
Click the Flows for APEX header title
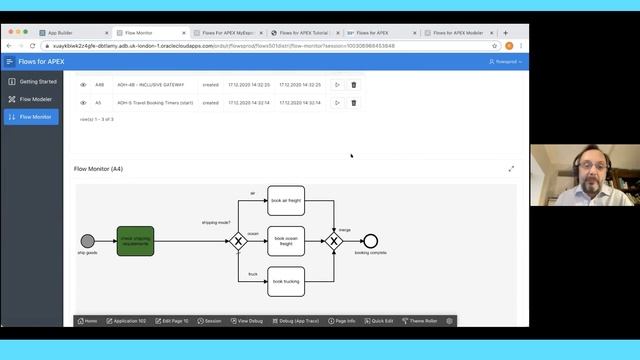(41, 62)
